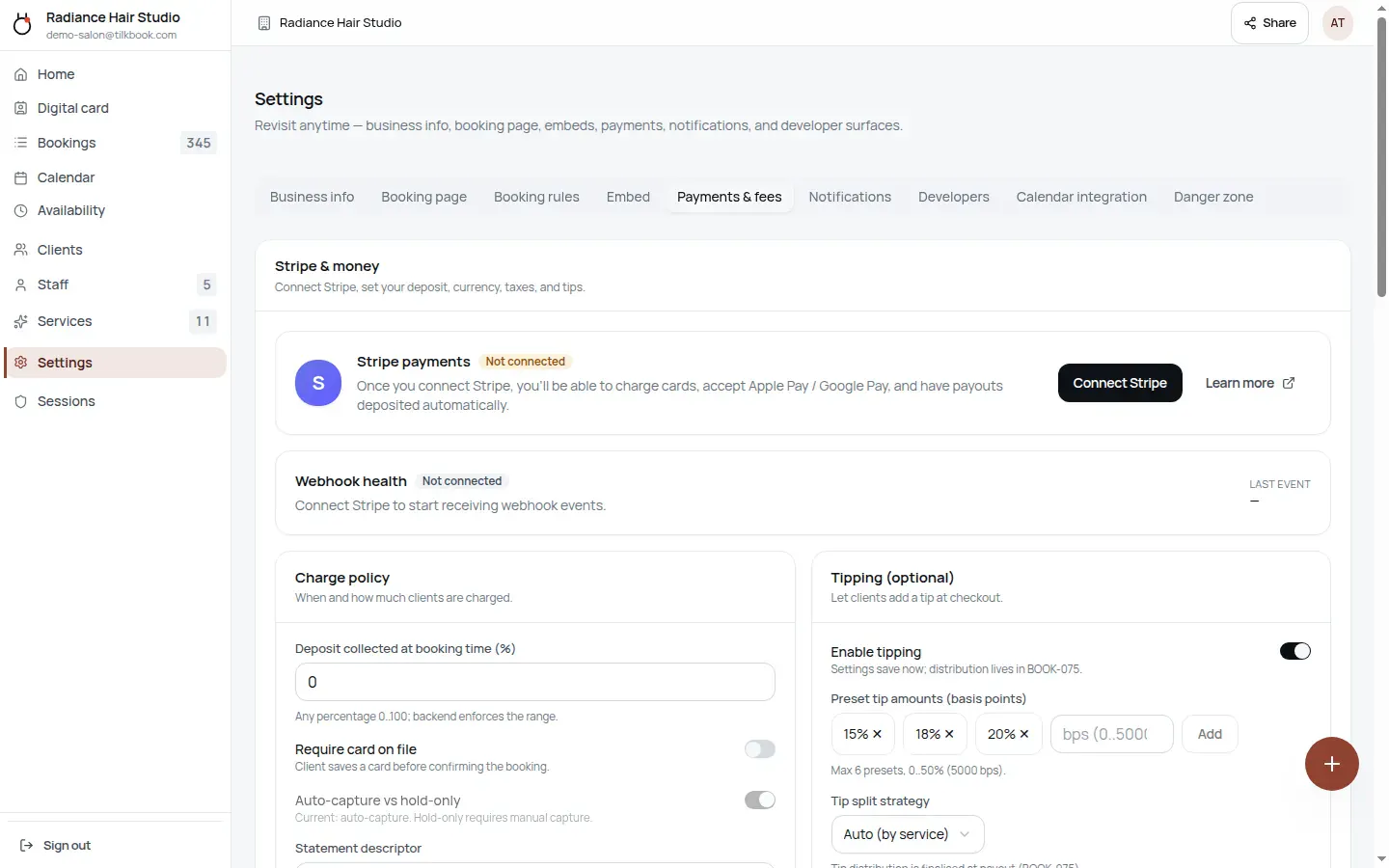The height and width of the screenshot is (868, 1389).
Task: Click the Connect Stripe button
Action: pos(1120,383)
